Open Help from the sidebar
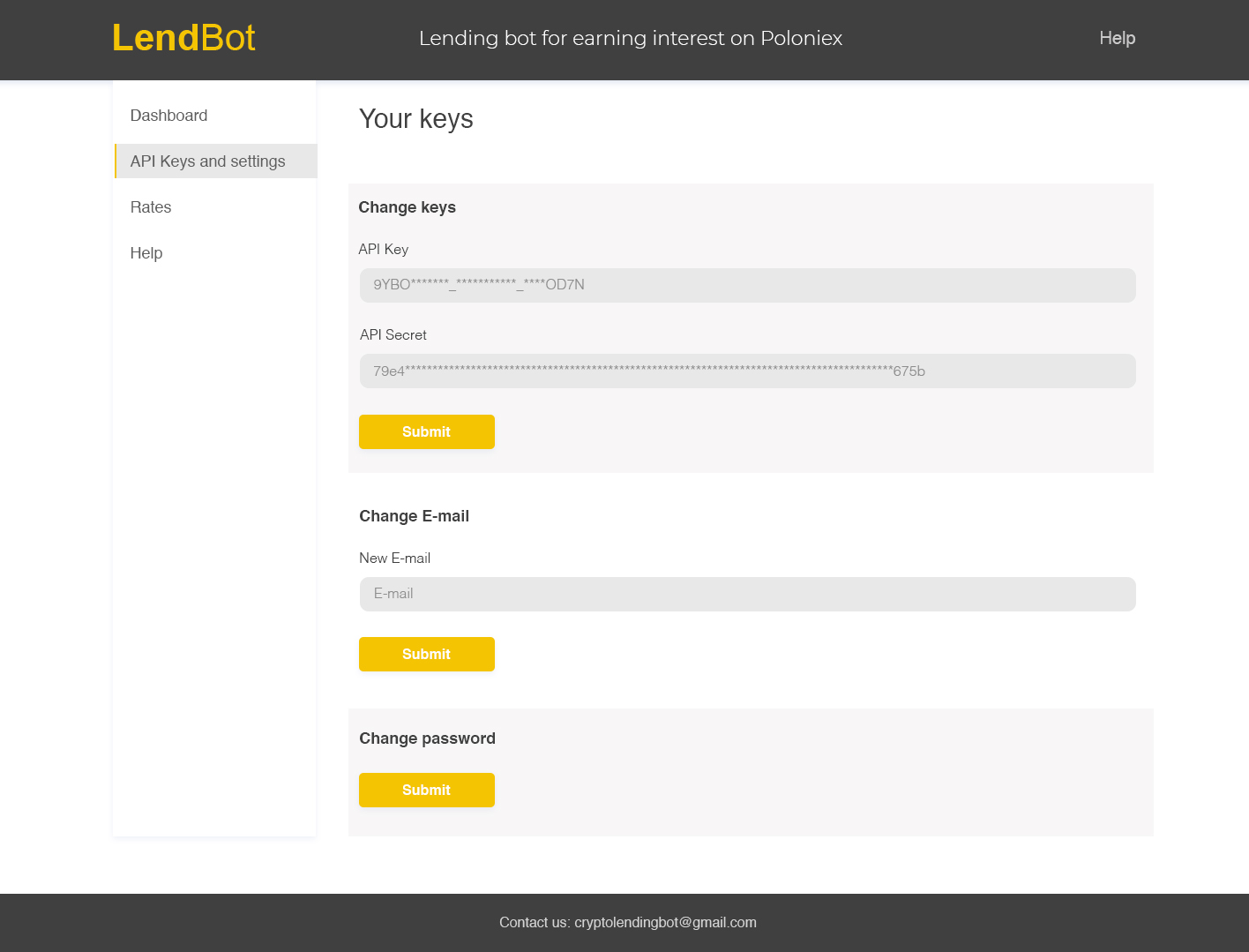 (146, 253)
